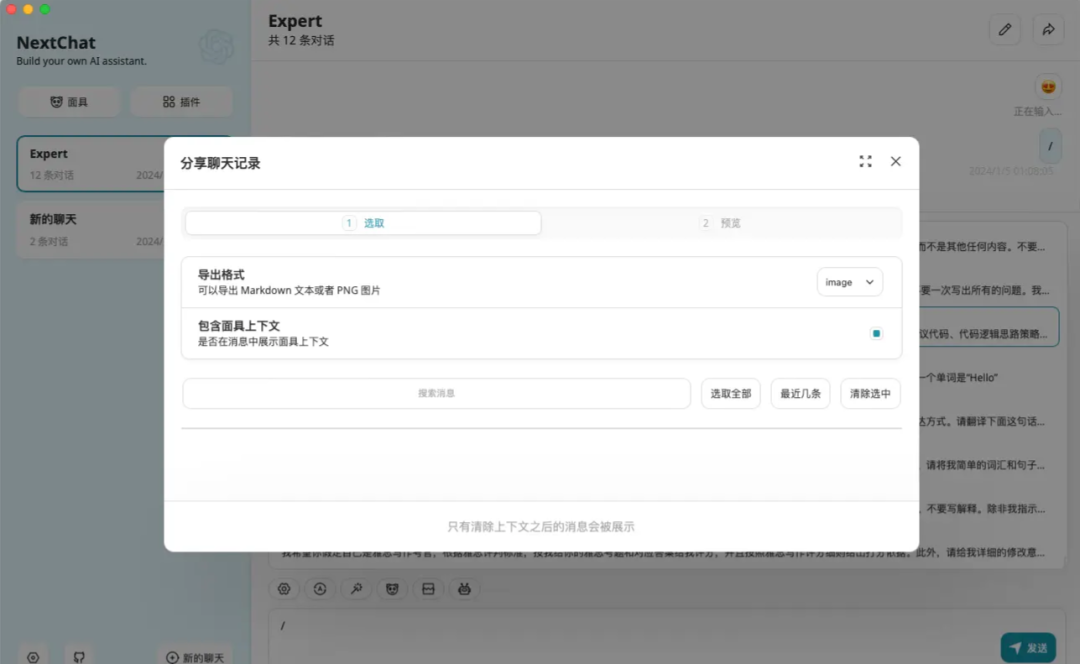1080x664 pixels.
Task: Click the pencil edit icon in chat header
Action: [1005, 30]
